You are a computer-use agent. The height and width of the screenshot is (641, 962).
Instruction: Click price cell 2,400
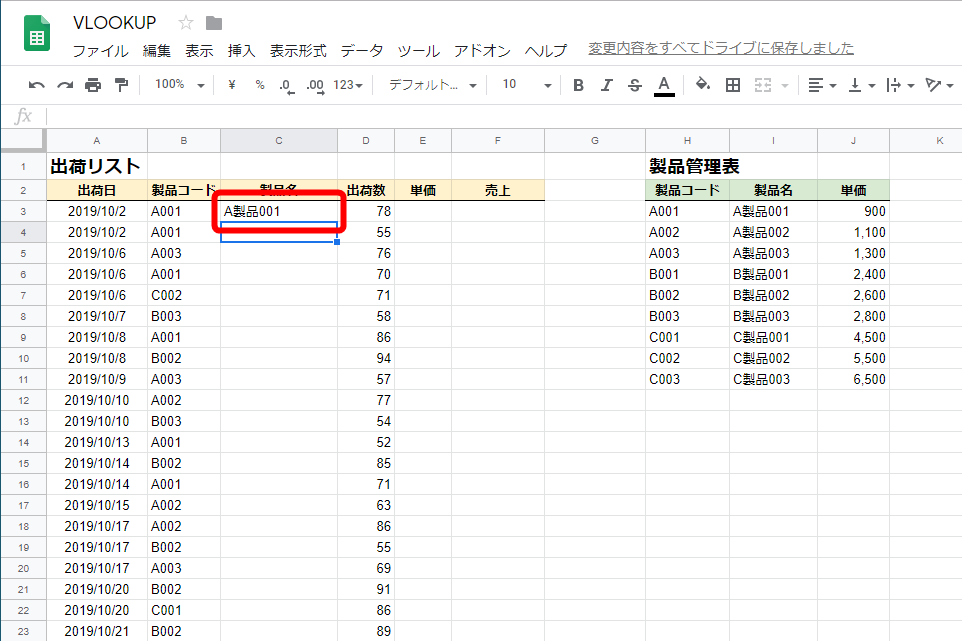pos(853,274)
